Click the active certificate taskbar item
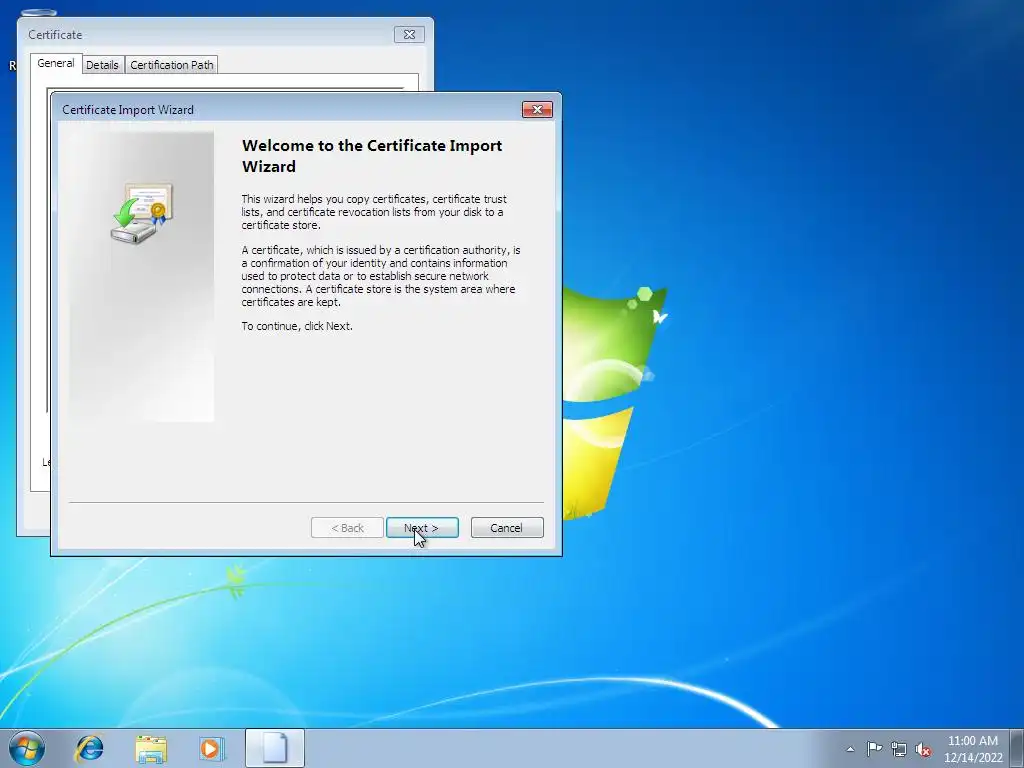This screenshot has width=1024, height=768. tap(275, 748)
